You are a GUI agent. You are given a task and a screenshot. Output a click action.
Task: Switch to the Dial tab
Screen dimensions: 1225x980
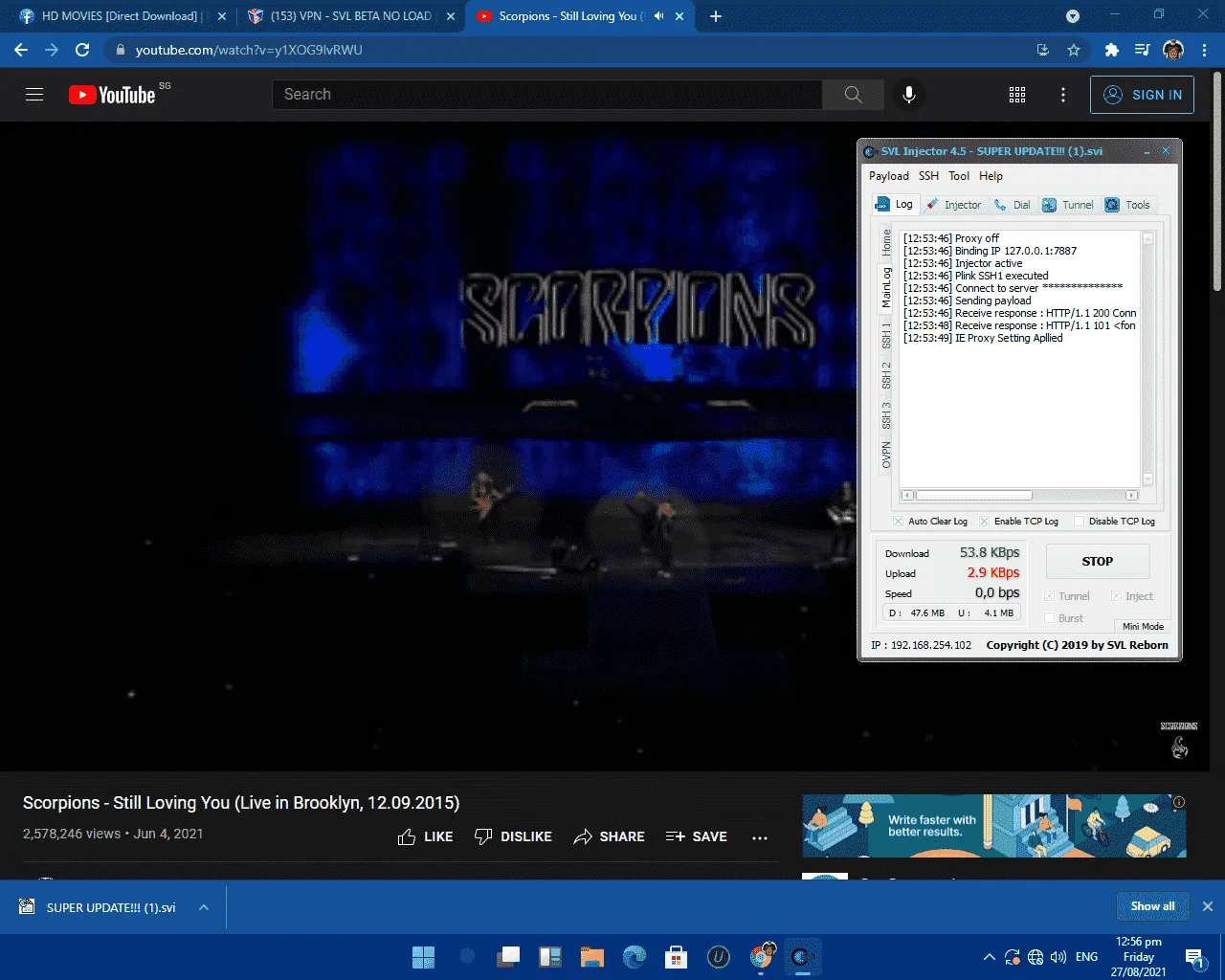(1013, 205)
